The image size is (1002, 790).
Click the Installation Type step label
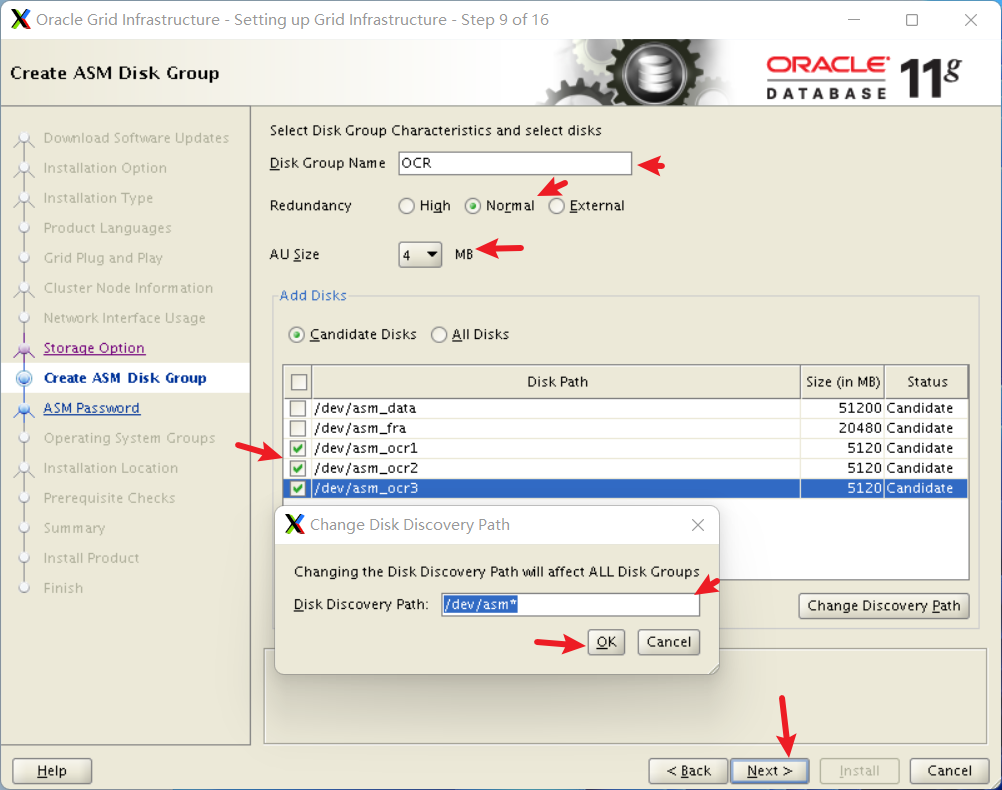98,198
